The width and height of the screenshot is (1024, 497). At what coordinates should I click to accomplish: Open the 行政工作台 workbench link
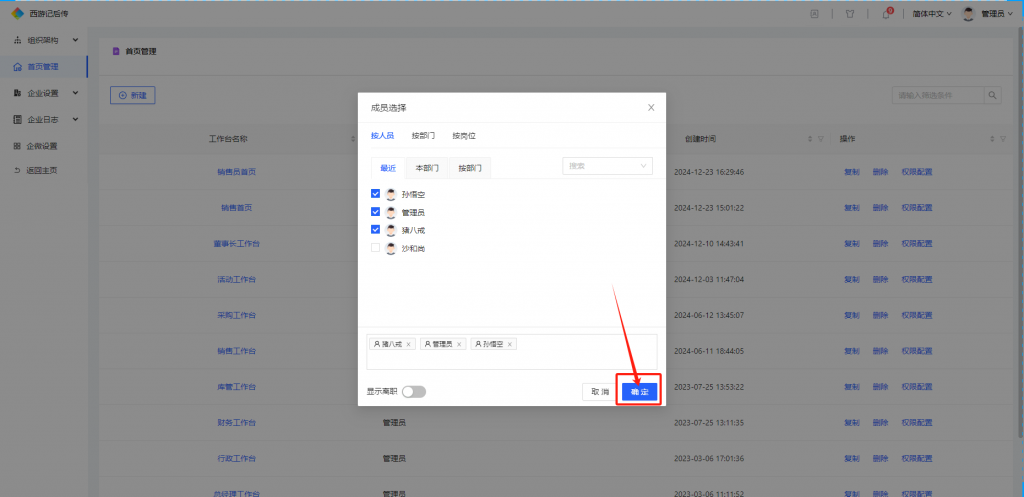click(236, 458)
